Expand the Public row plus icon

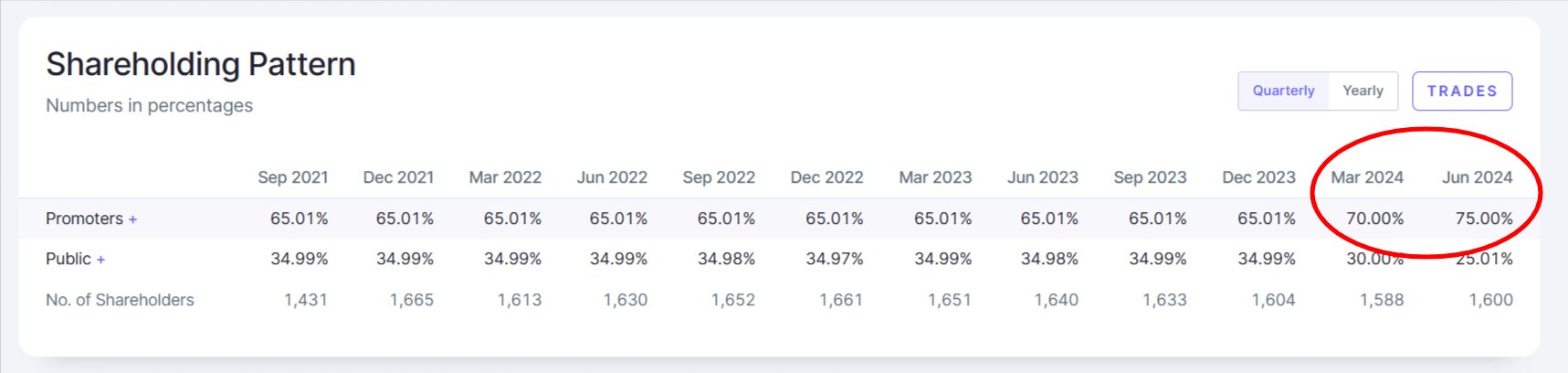[x=100, y=260]
